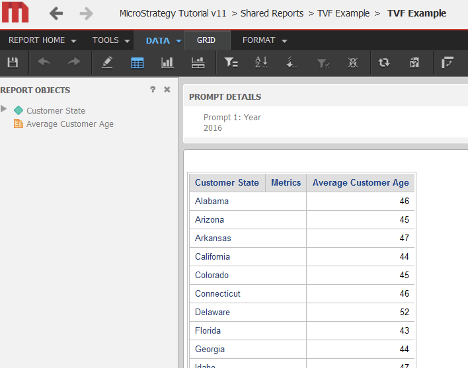
Task: Expand Format dropdown arrow
Action: pos(284,41)
